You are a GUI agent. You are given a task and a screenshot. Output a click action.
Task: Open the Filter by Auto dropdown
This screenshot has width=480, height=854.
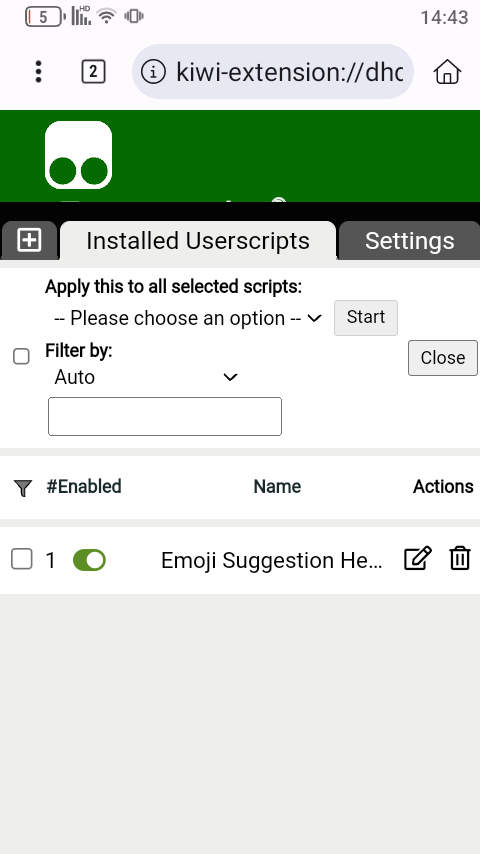click(x=145, y=377)
